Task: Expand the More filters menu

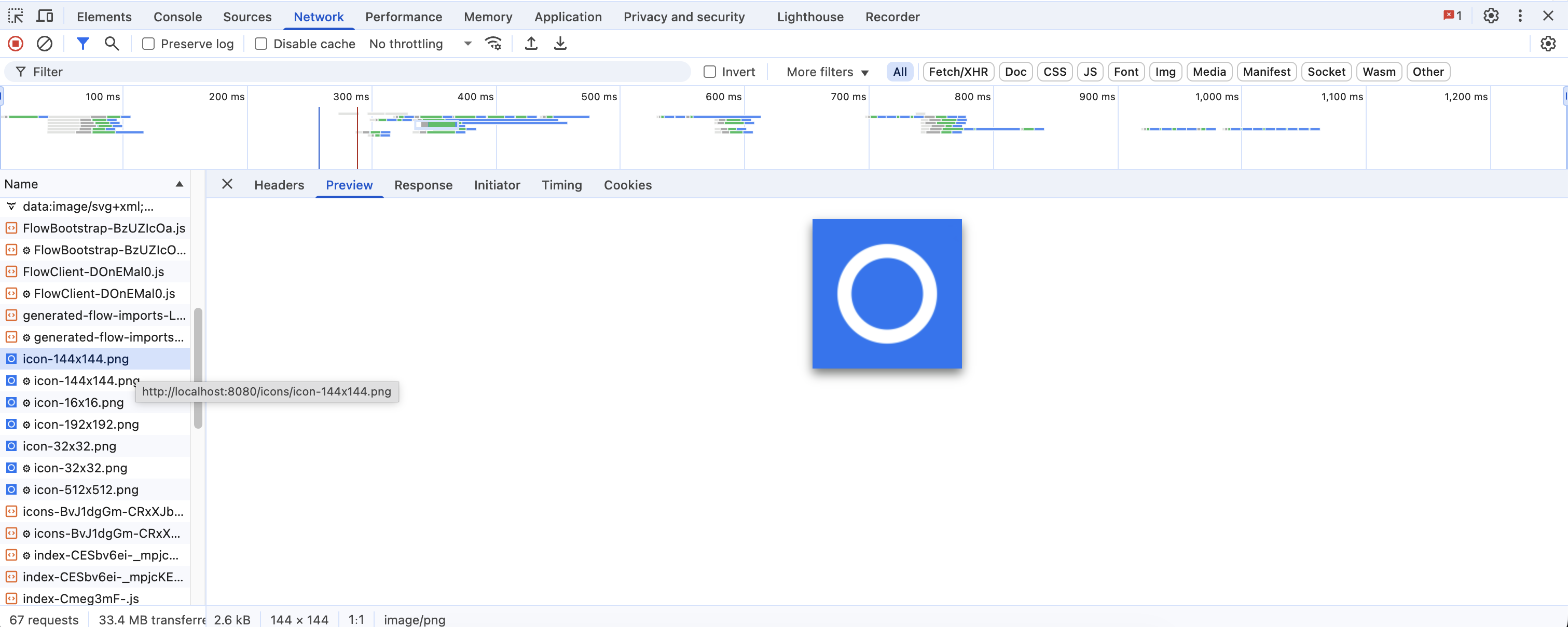Action: click(x=827, y=72)
